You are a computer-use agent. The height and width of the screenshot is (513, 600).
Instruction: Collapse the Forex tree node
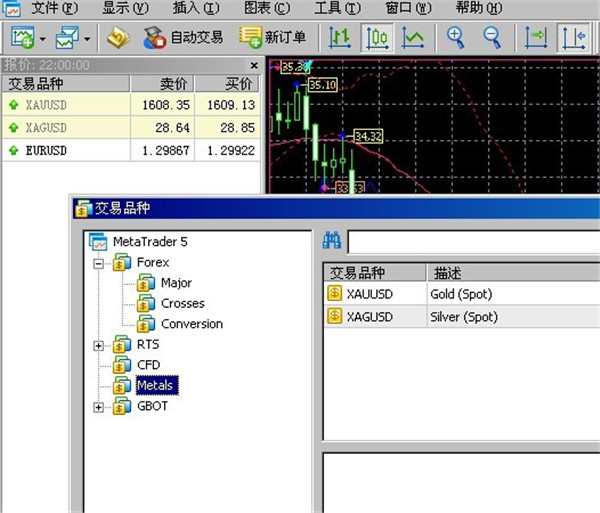pyautogui.click(x=99, y=263)
